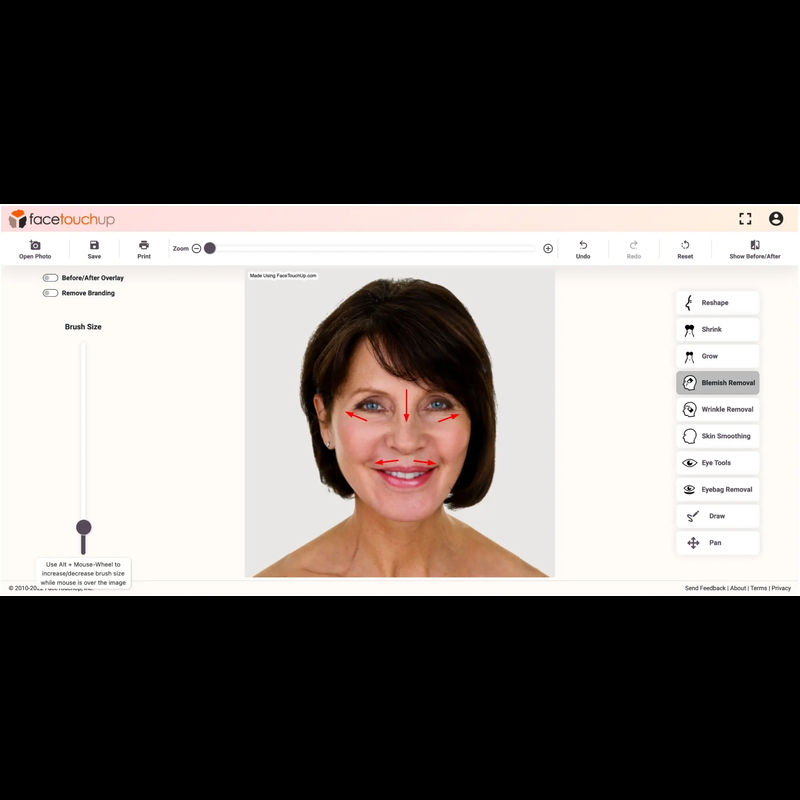
Task: Reset all changes to the photo
Action: [x=685, y=246]
